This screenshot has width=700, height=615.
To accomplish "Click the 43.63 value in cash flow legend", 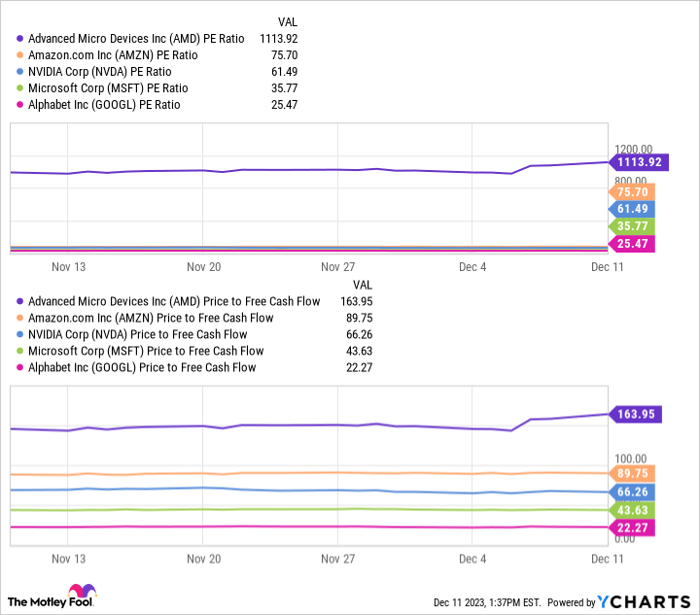I will click(359, 351).
